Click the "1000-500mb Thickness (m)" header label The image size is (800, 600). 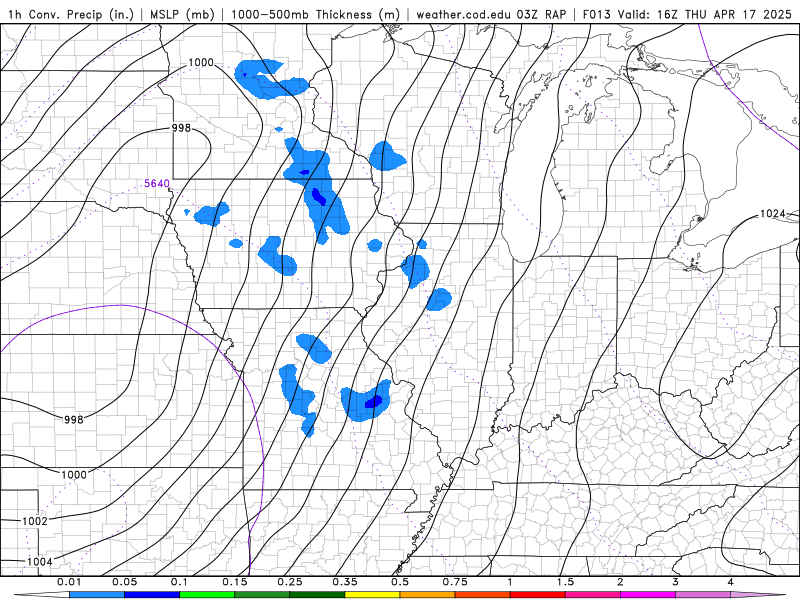(x=315, y=14)
